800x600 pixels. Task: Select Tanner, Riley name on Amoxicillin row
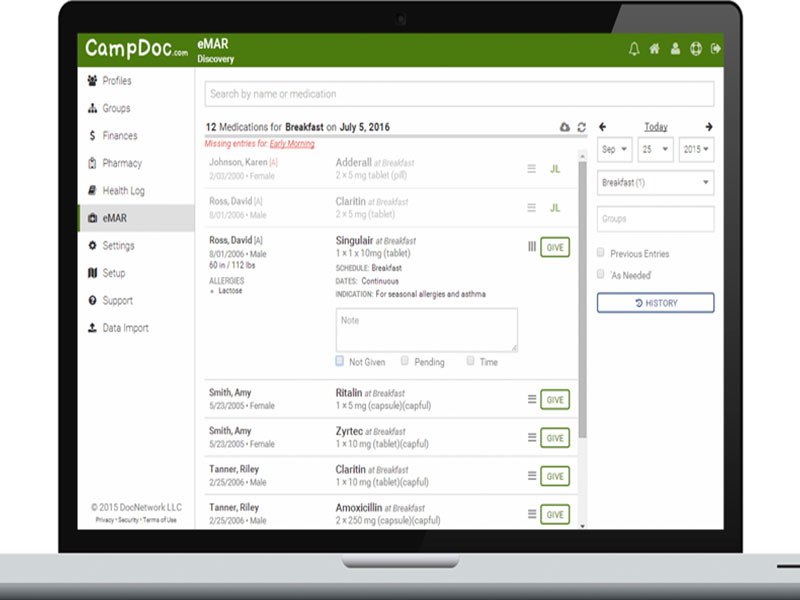[x=234, y=507]
